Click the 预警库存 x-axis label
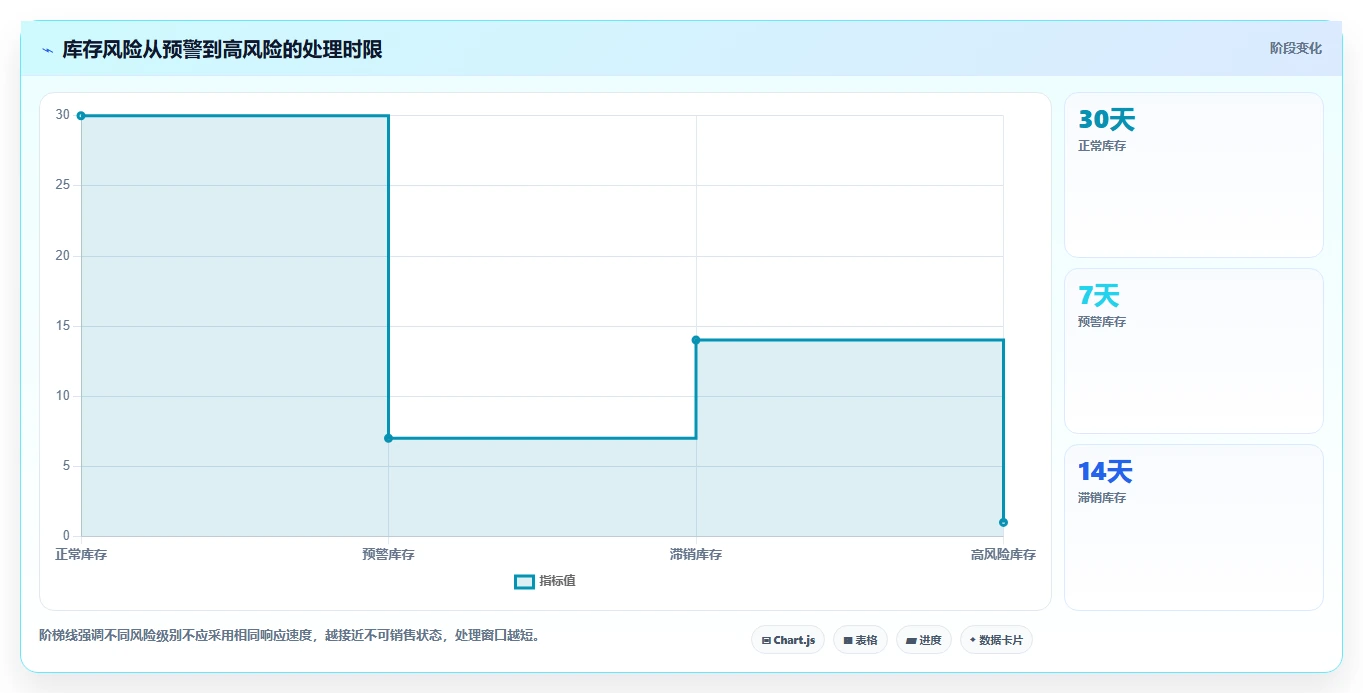 388,554
